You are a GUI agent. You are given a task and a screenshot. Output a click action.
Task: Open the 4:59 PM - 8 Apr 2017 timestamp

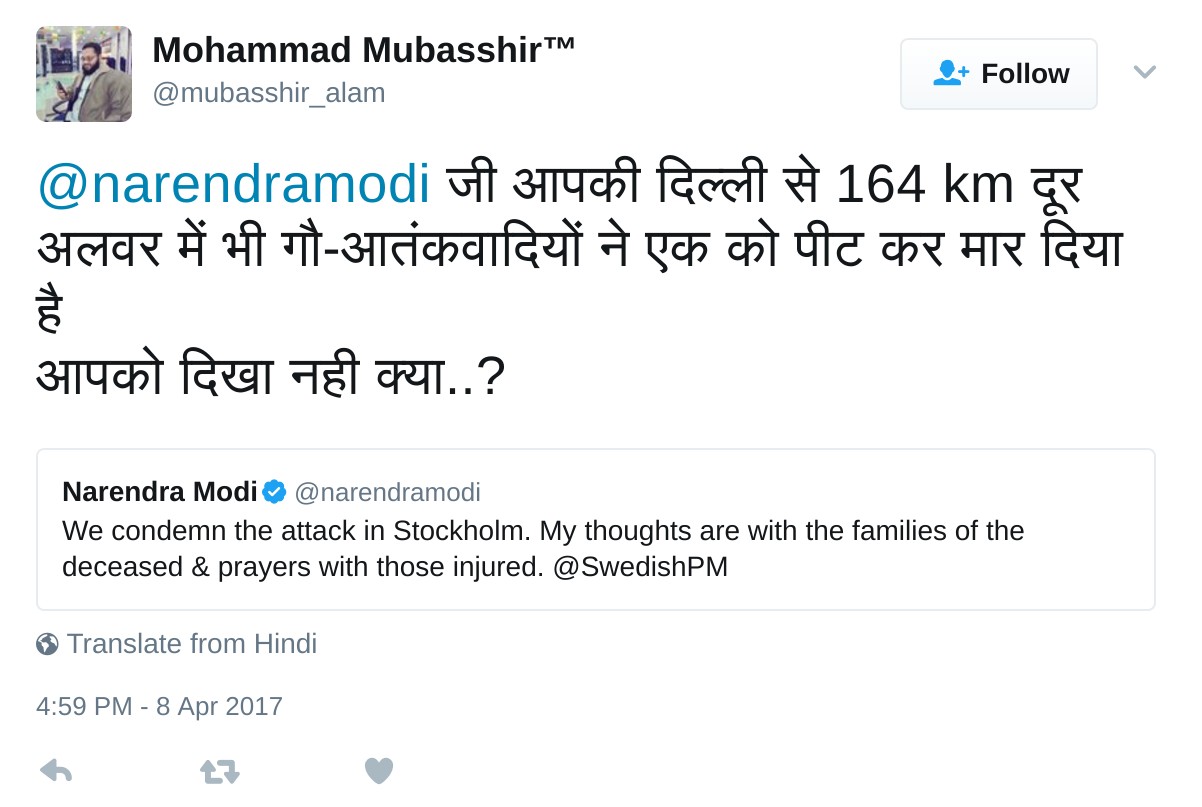tap(159, 706)
